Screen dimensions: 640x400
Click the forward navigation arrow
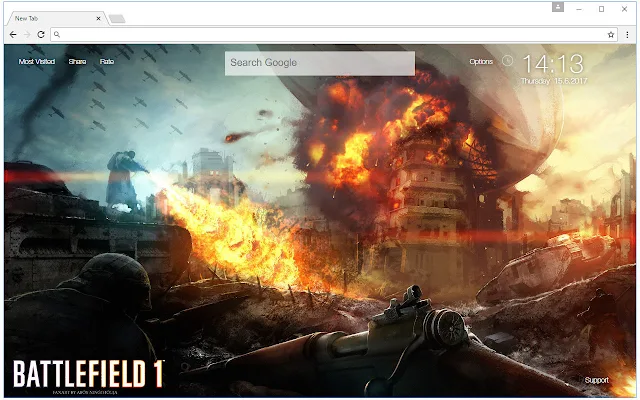click(27, 35)
